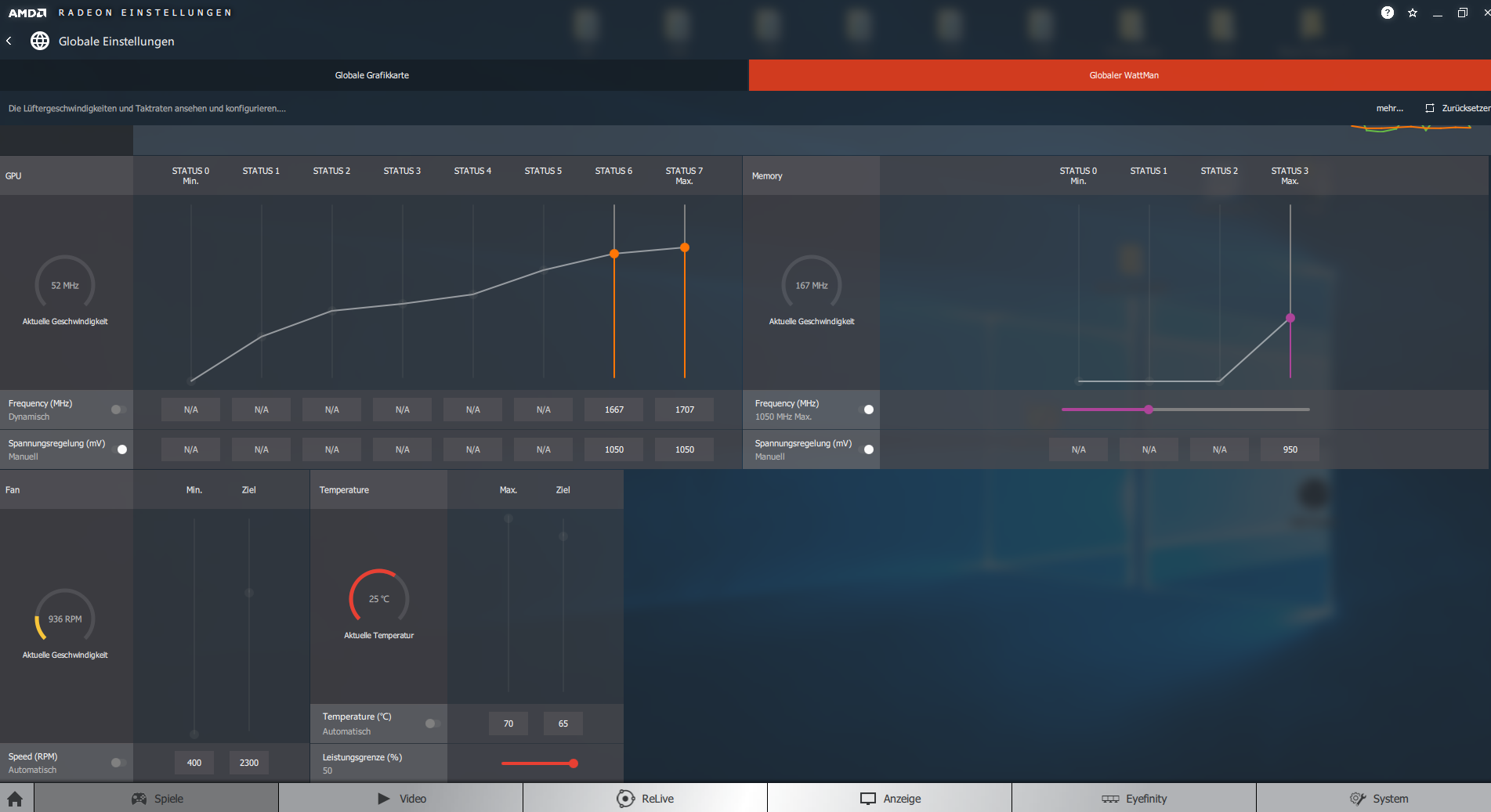Click the Memory Status 2 voltage N/A field
The height and width of the screenshot is (812, 1491).
click(x=1220, y=449)
